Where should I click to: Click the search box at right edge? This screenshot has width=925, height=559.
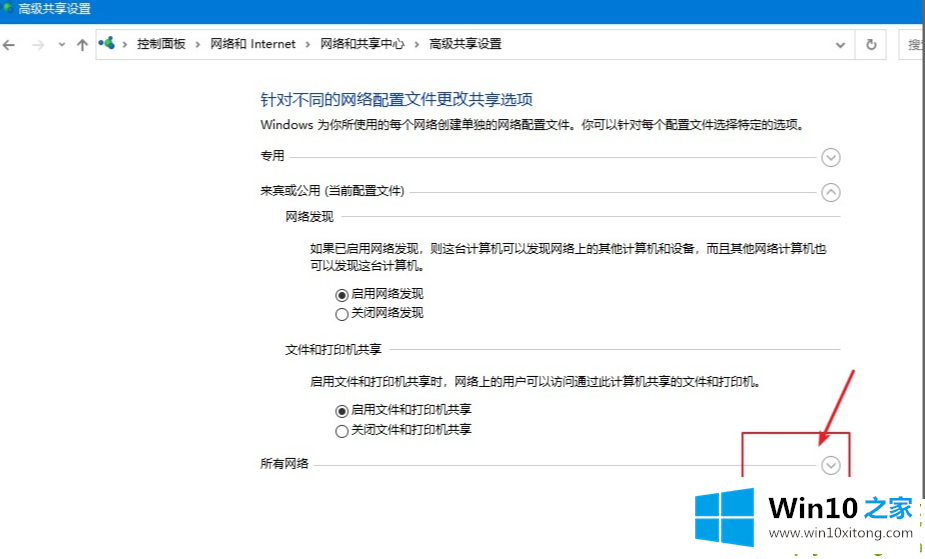click(914, 45)
